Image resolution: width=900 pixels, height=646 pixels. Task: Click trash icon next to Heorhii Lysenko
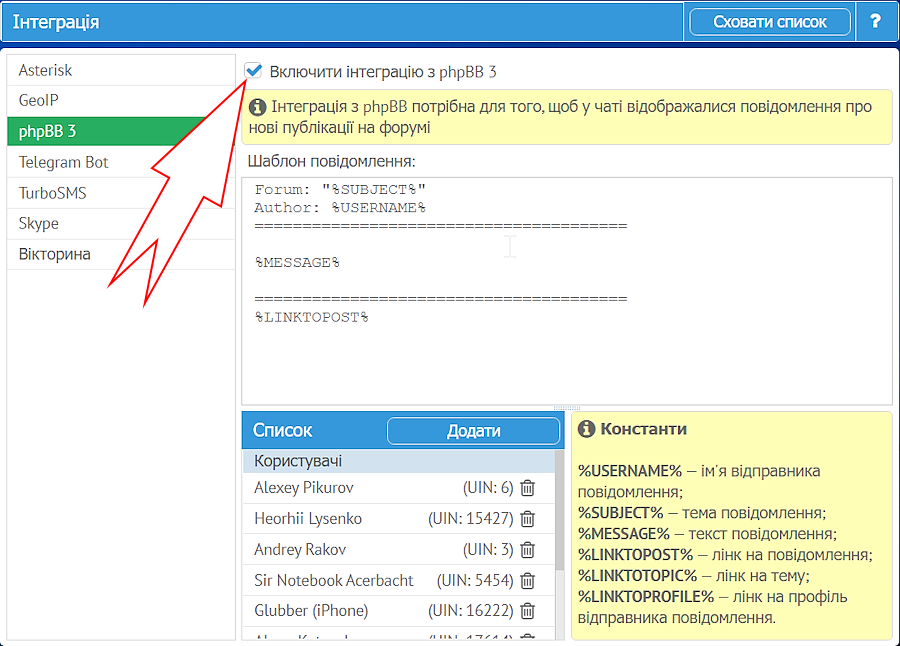pos(528,519)
